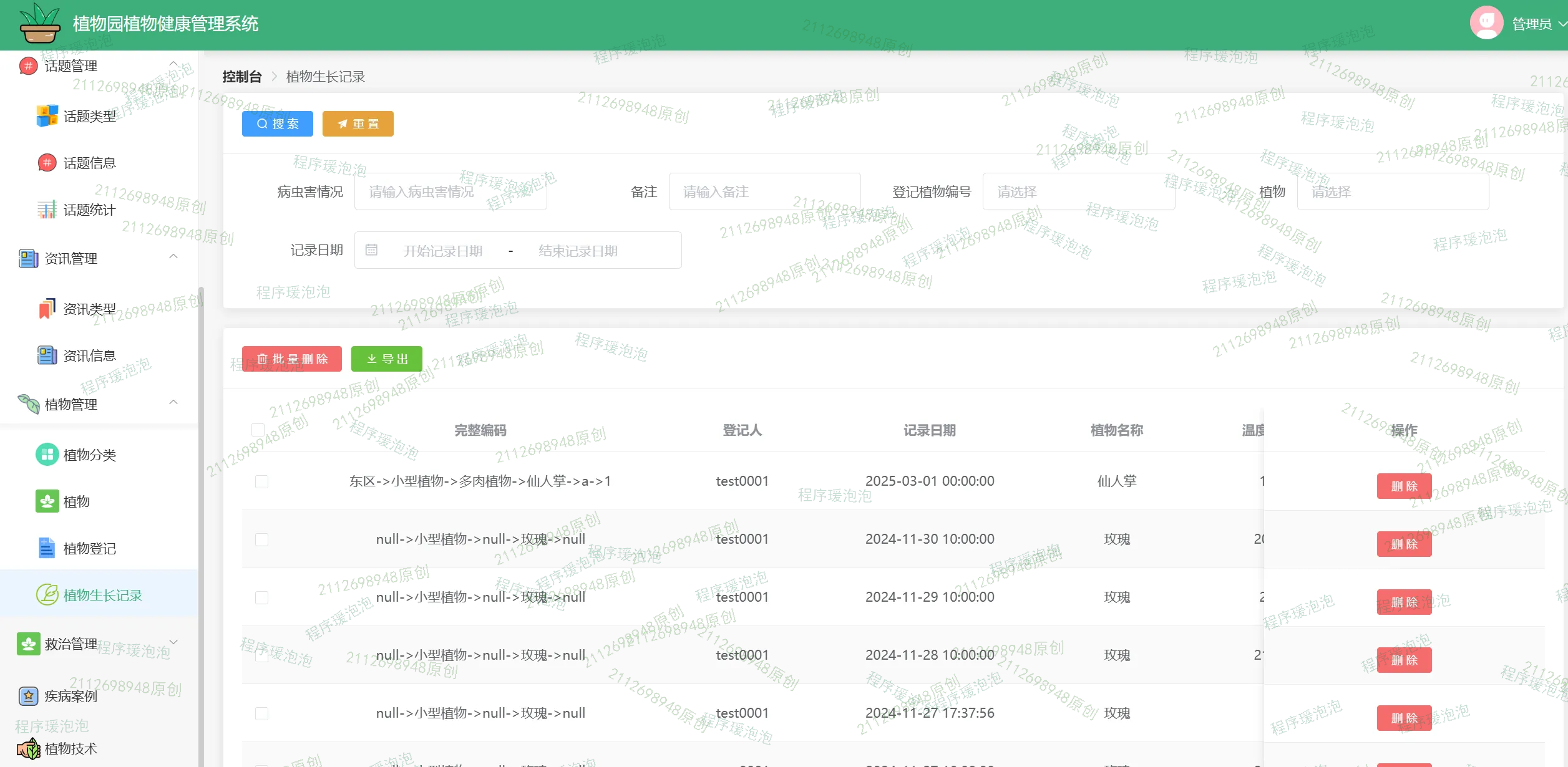Click the 资讯类型 bookmark icon

coord(47,309)
